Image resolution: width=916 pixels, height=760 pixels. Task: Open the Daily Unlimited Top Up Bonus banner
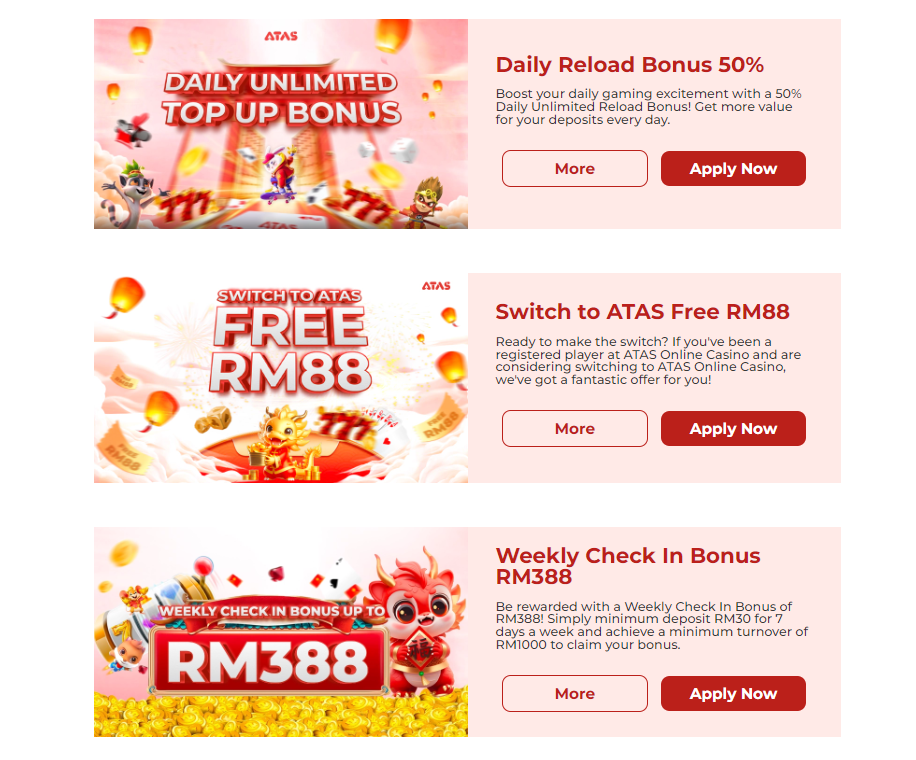pos(281,124)
